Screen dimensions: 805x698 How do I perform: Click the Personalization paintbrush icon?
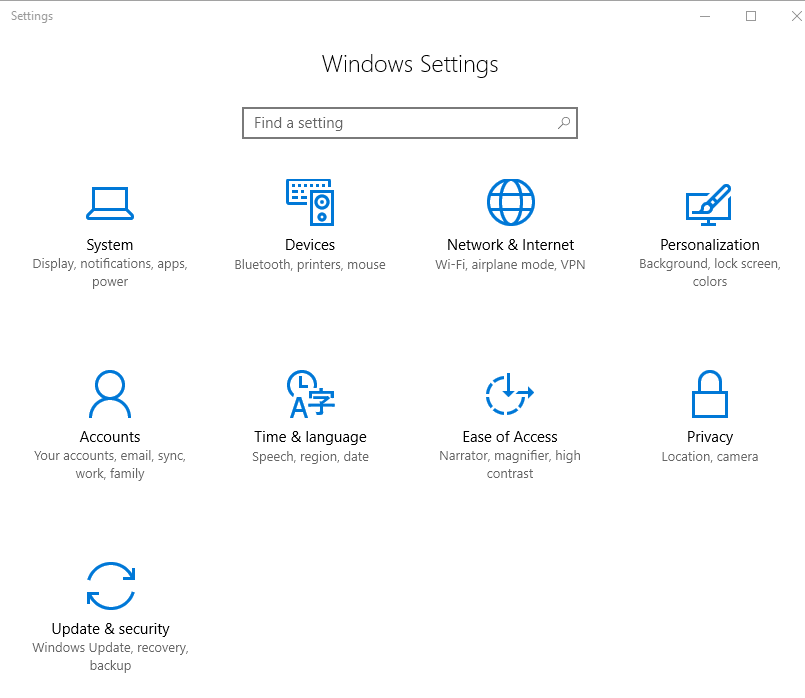point(709,203)
